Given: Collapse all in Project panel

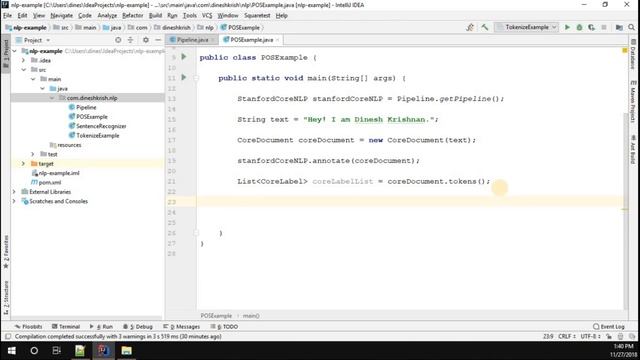Looking at the screenshot, I should coord(130,40).
